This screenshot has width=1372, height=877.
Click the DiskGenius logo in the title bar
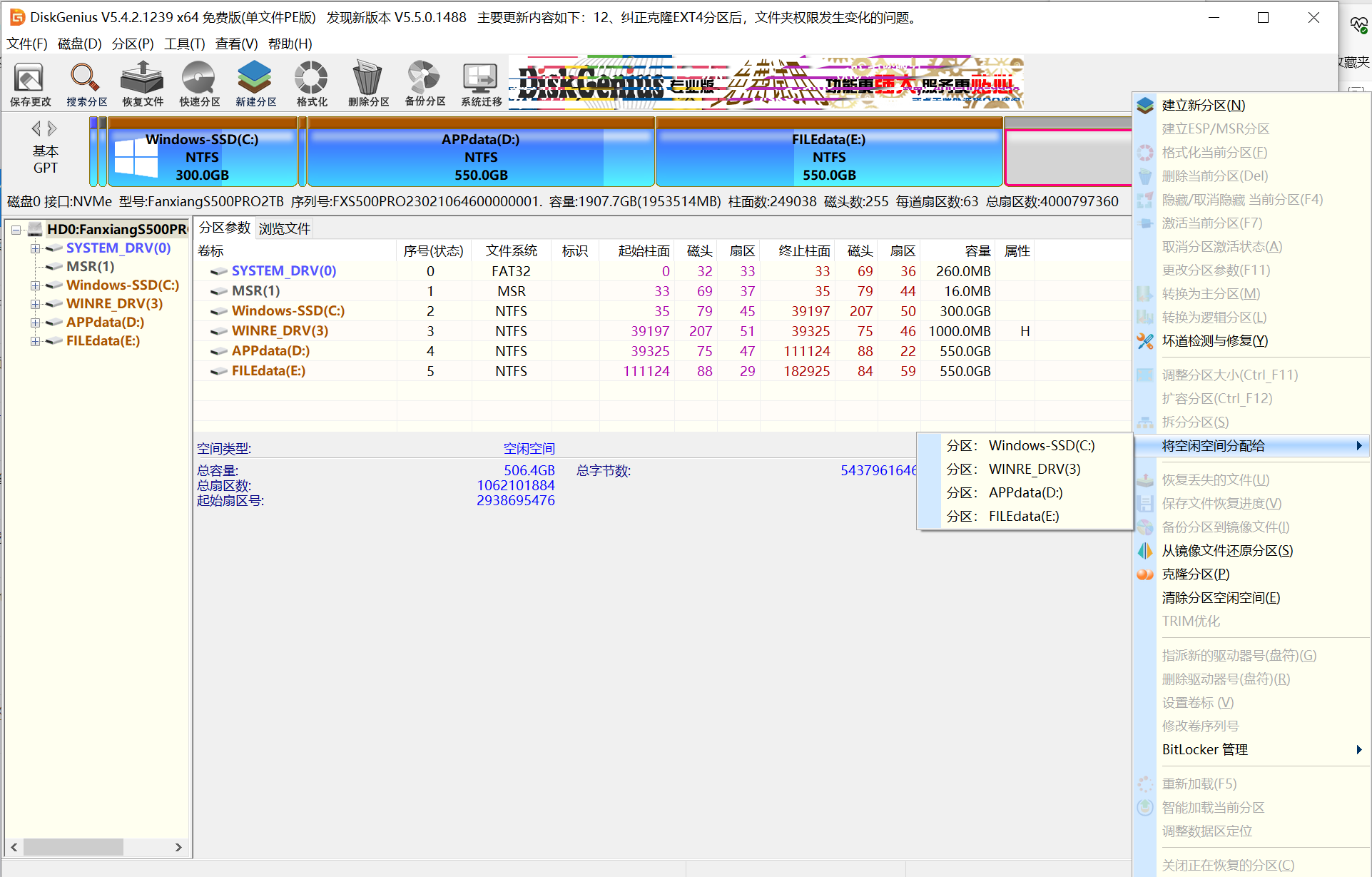[16, 17]
